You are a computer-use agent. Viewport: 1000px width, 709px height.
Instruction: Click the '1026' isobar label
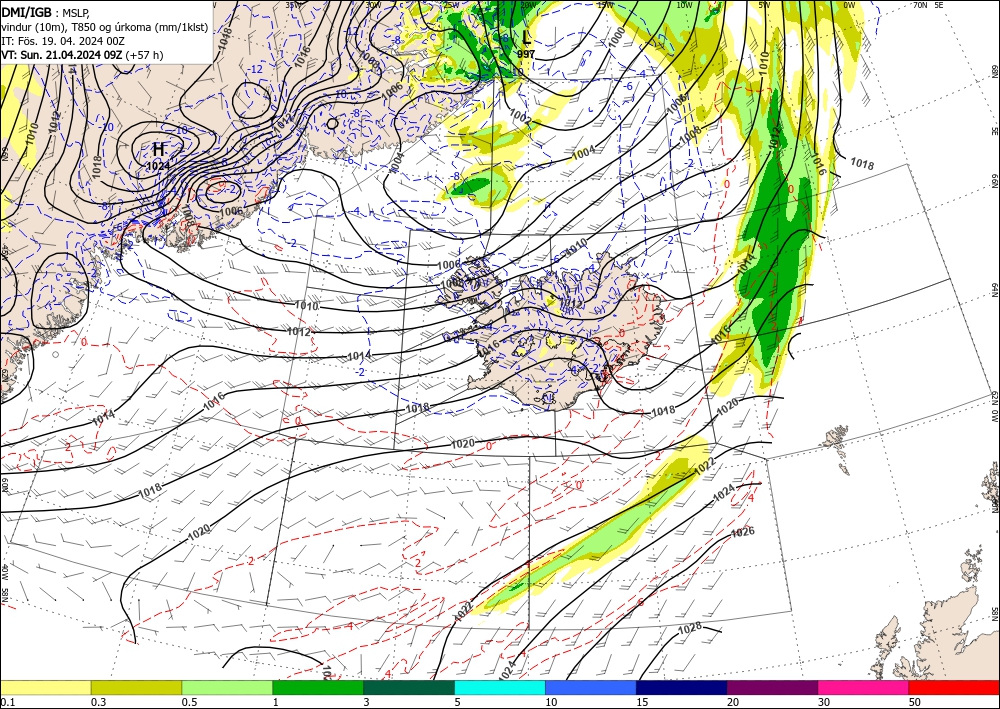click(743, 532)
